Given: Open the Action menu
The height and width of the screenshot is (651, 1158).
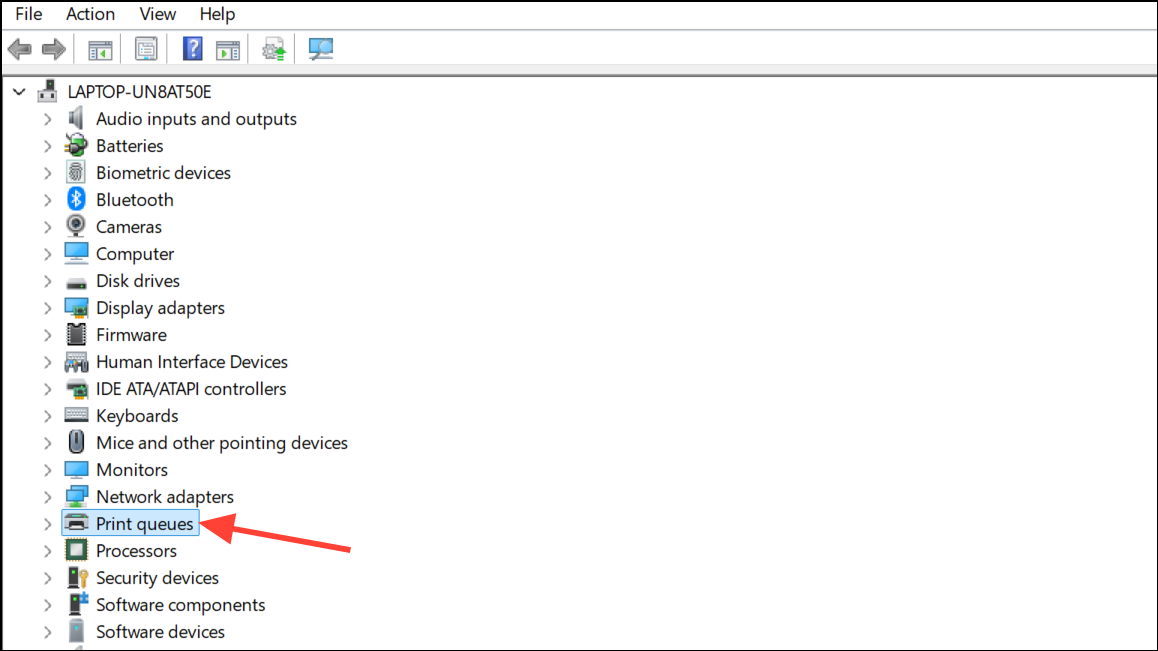Looking at the screenshot, I should 90,14.
